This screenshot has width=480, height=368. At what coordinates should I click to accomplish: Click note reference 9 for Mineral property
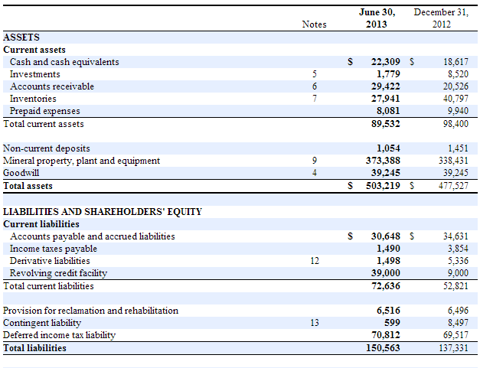pos(314,161)
